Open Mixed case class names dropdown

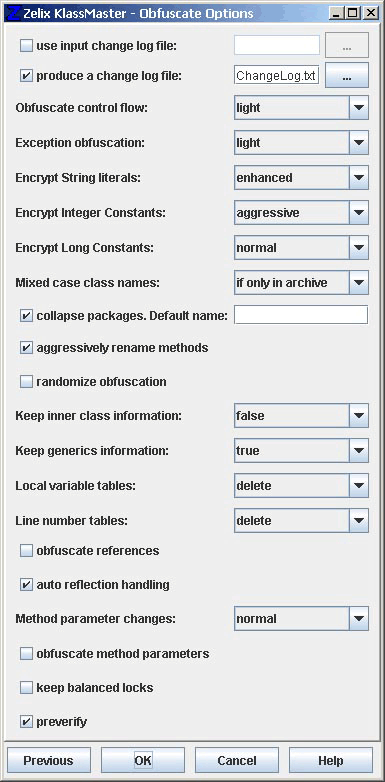coord(301,282)
